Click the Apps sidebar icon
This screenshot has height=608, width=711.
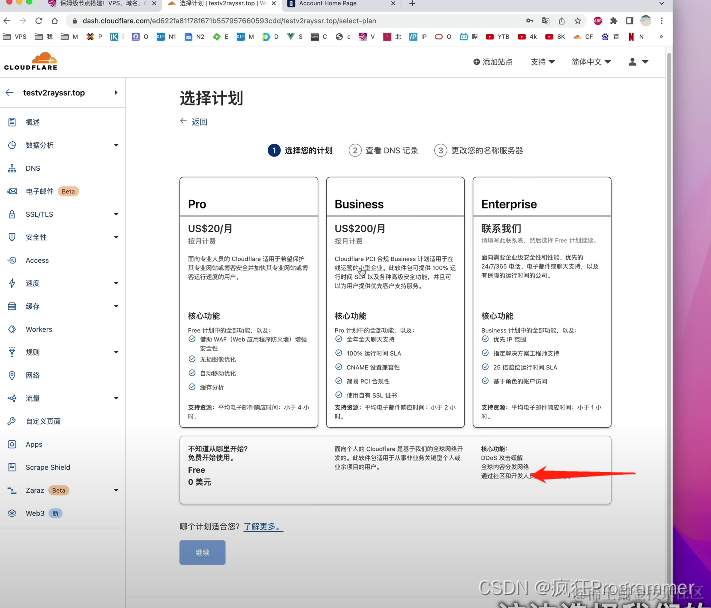[12, 444]
